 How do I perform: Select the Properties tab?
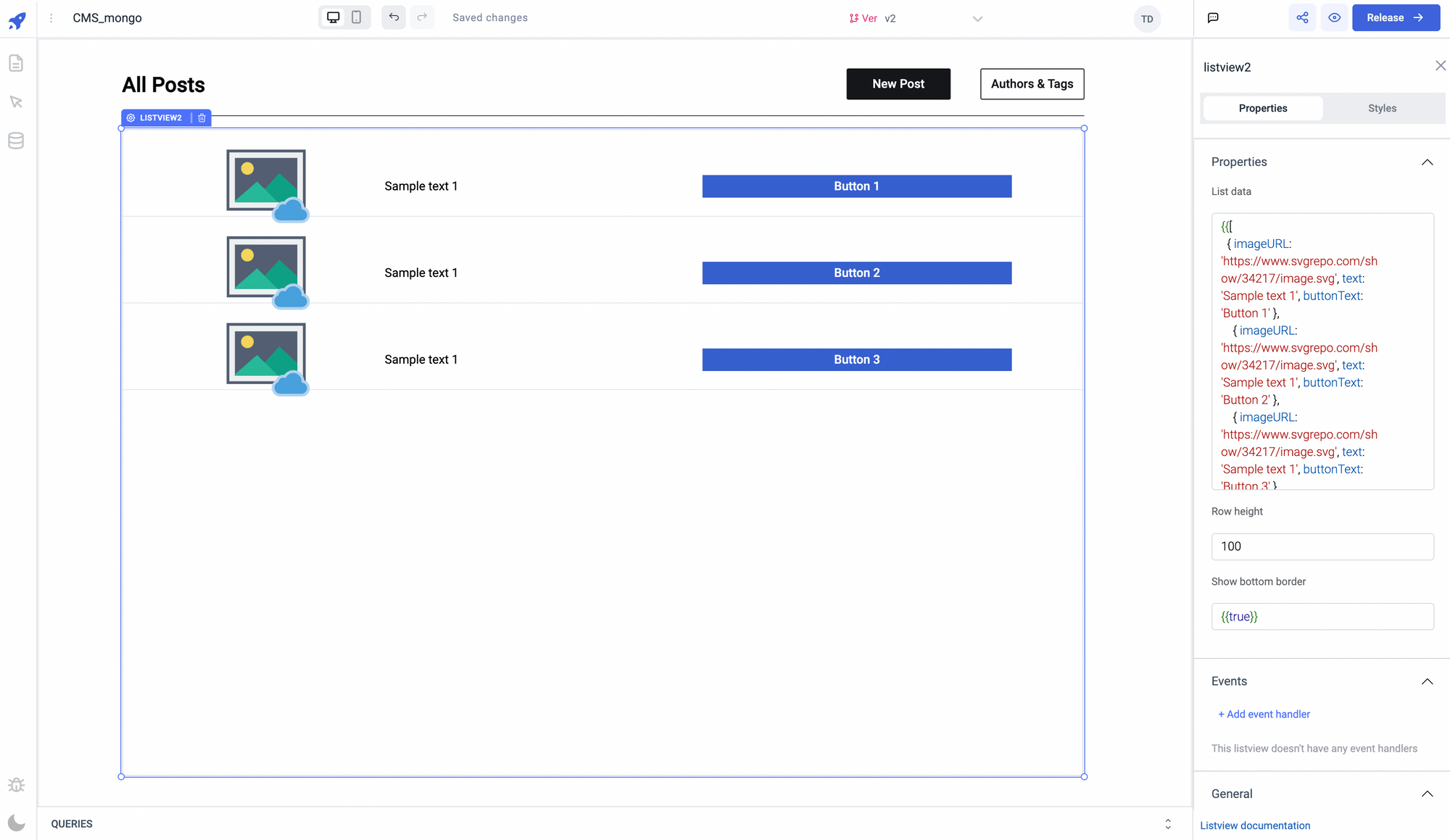coord(1262,109)
